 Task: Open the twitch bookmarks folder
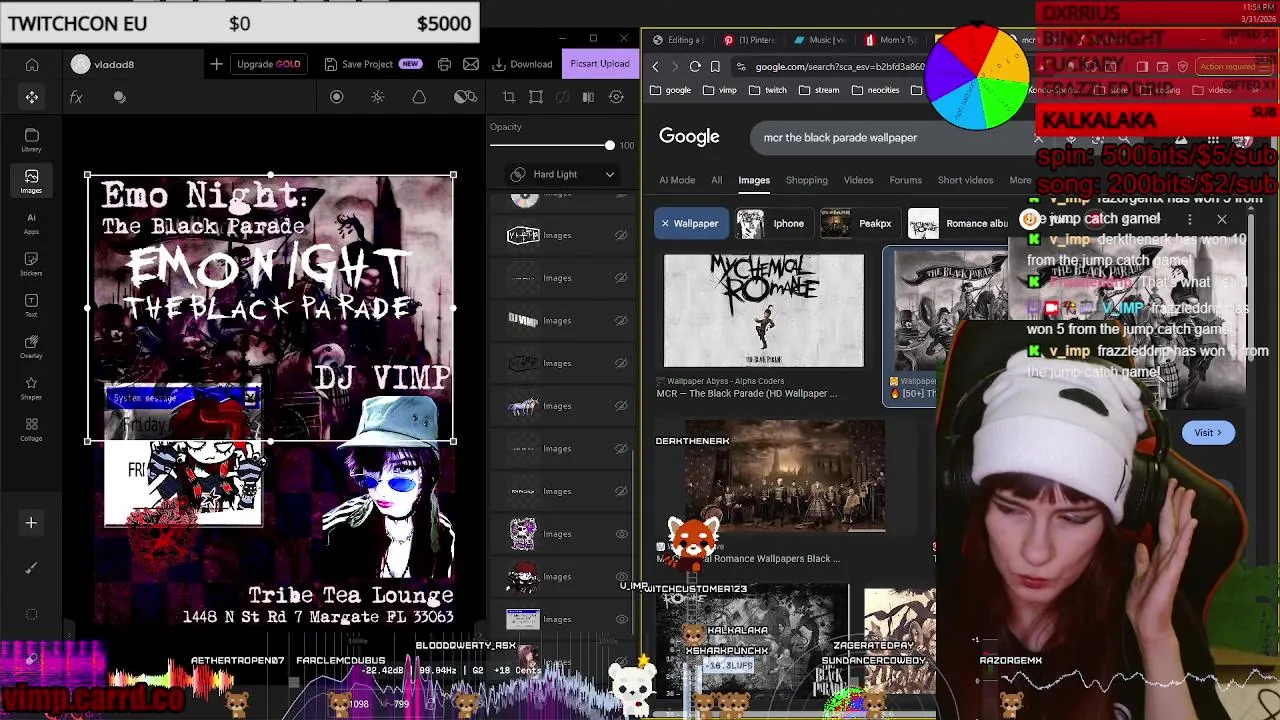[x=768, y=90]
